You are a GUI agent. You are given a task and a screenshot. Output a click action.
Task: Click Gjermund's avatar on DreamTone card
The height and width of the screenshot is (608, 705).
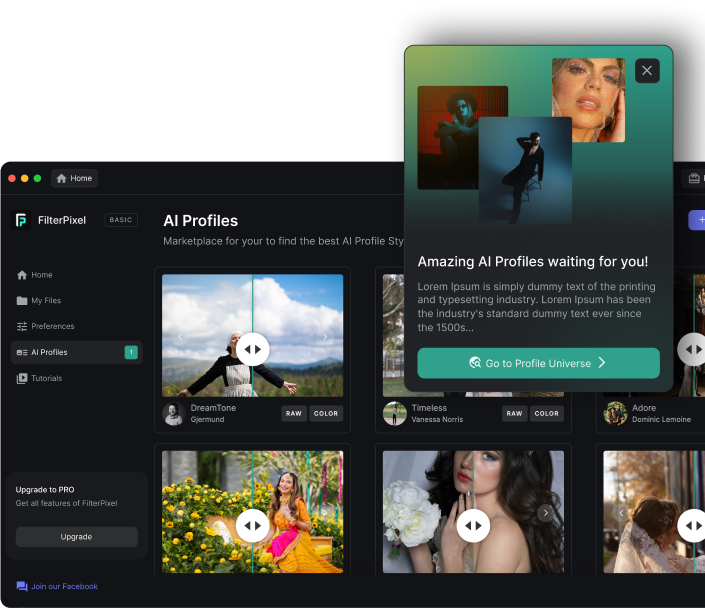pyautogui.click(x=174, y=413)
